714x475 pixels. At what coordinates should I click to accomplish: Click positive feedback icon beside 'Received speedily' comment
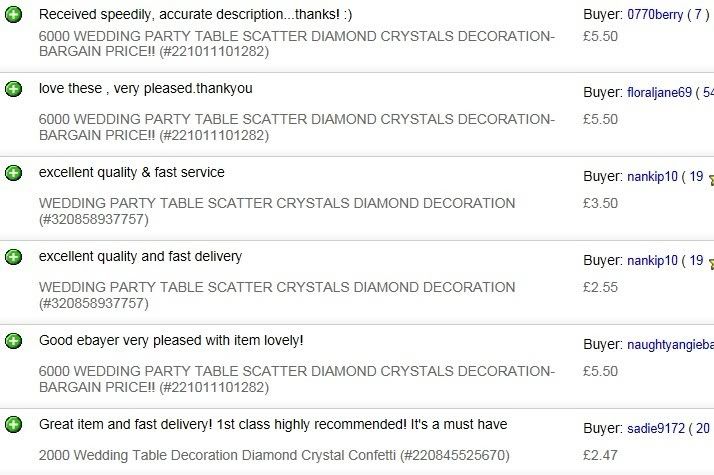13,15
